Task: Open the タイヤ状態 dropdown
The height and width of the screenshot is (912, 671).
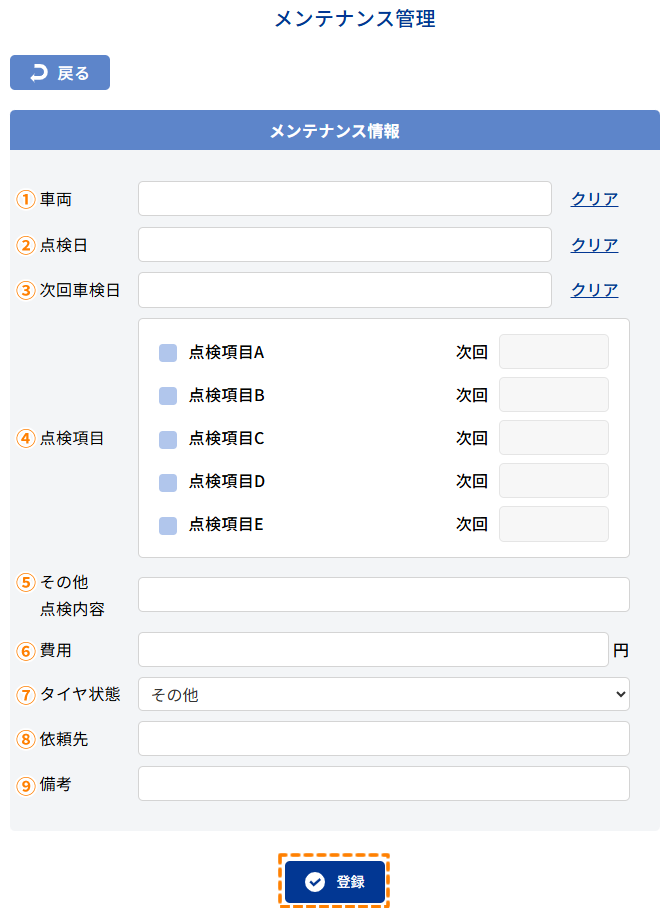Action: click(x=384, y=694)
